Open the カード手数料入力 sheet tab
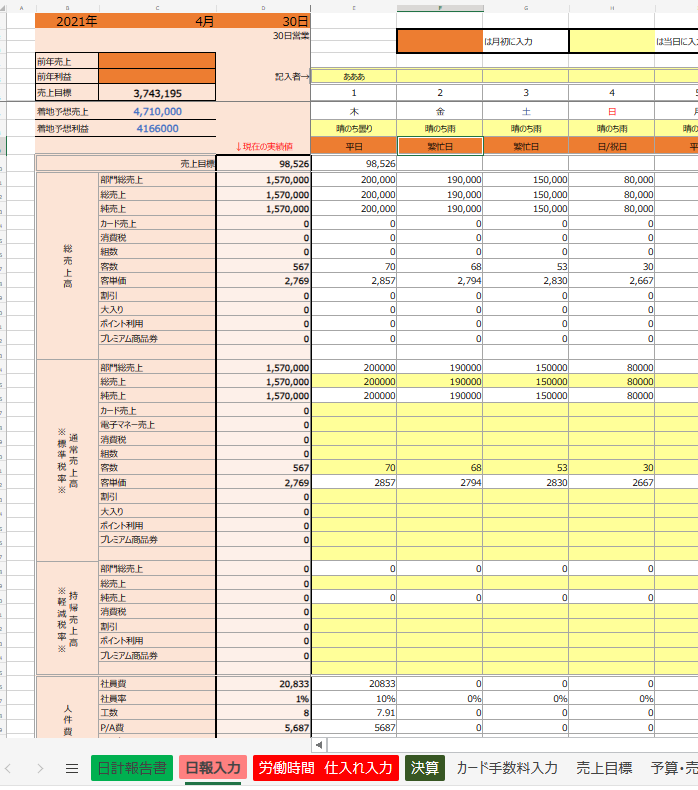Image resolution: width=698 pixels, height=790 pixels. click(506, 768)
